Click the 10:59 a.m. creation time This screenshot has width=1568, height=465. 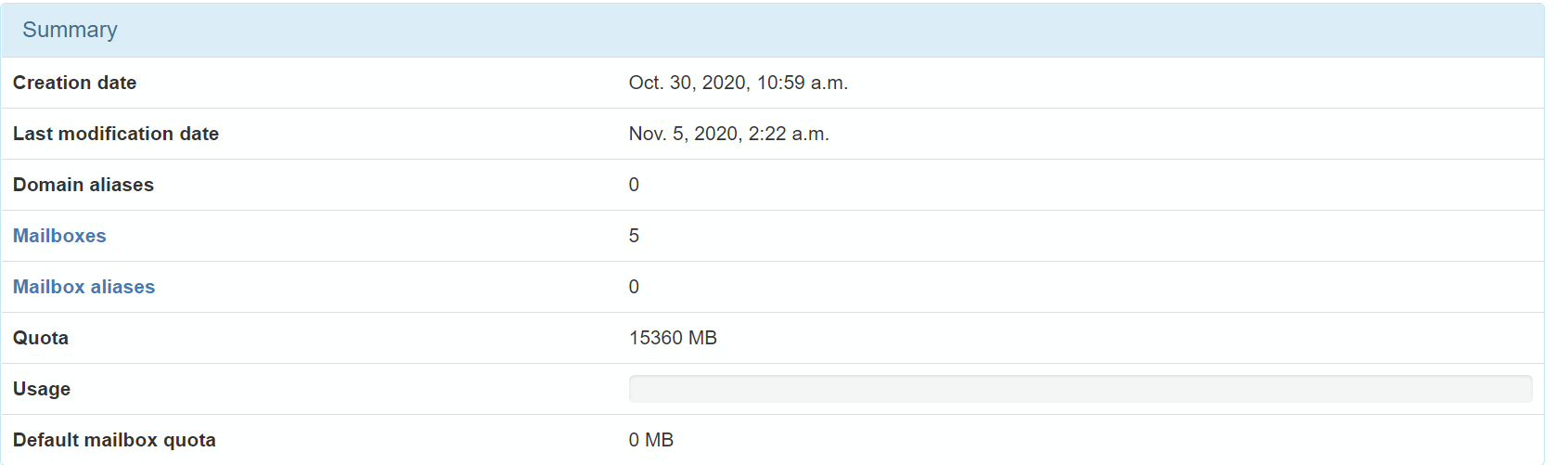coord(803,83)
